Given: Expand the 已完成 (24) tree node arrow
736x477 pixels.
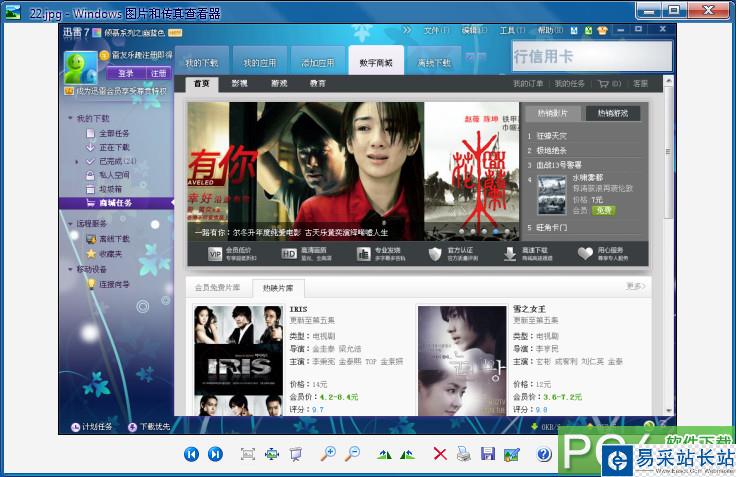Looking at the screenshot, I should [x=77, y=162].
